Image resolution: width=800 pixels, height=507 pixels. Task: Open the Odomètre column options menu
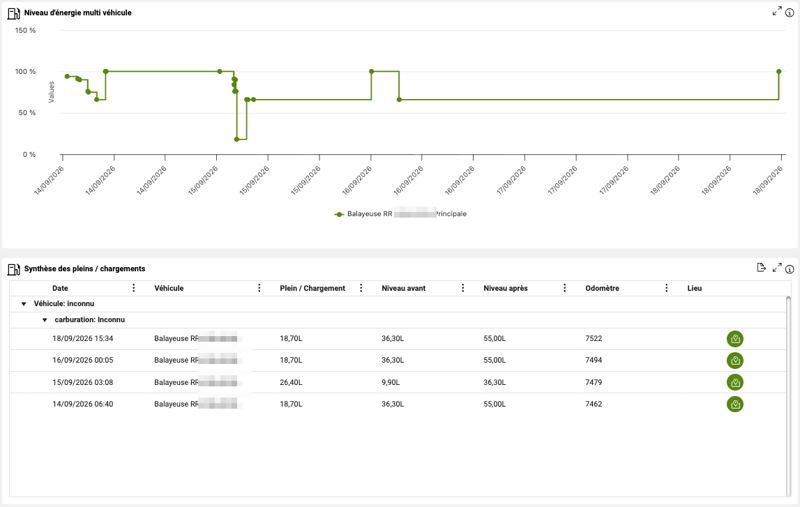click(x=666, y=288)
